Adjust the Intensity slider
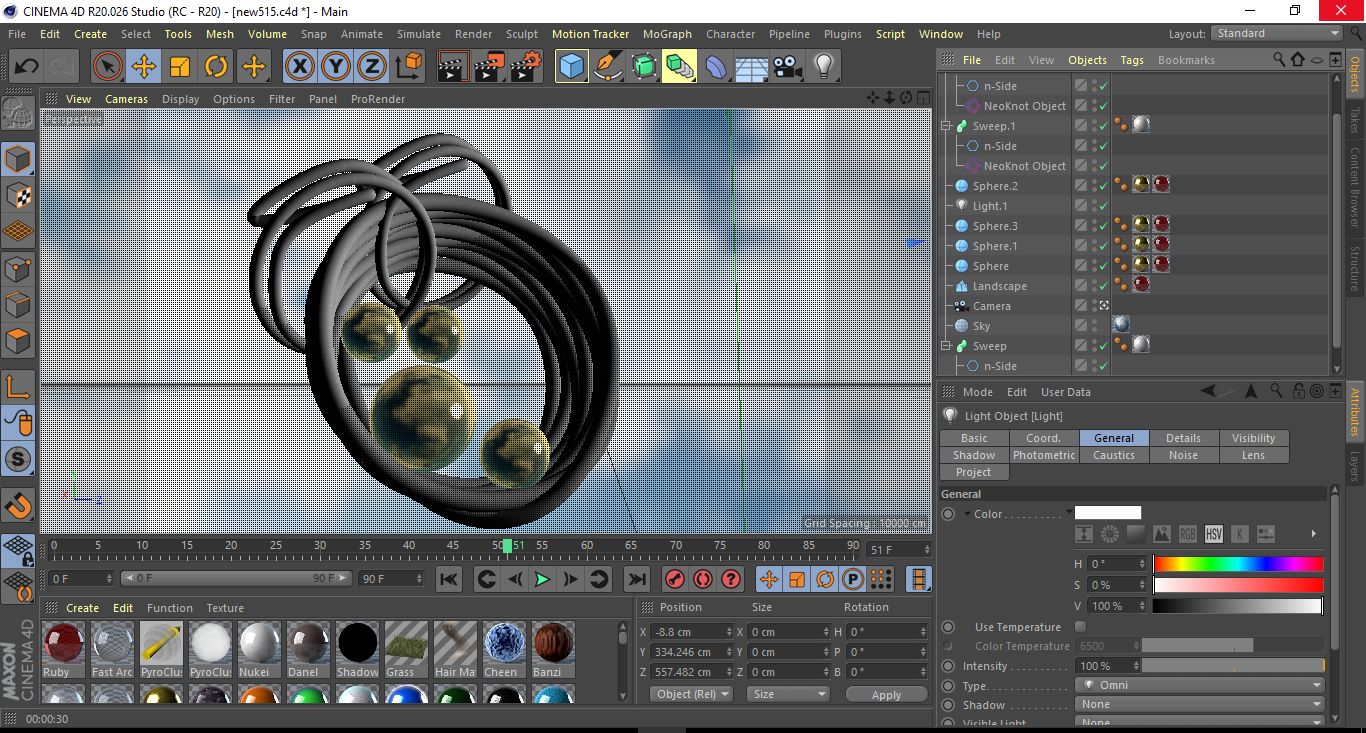Screen dimensions: 1366x733 1233,666
